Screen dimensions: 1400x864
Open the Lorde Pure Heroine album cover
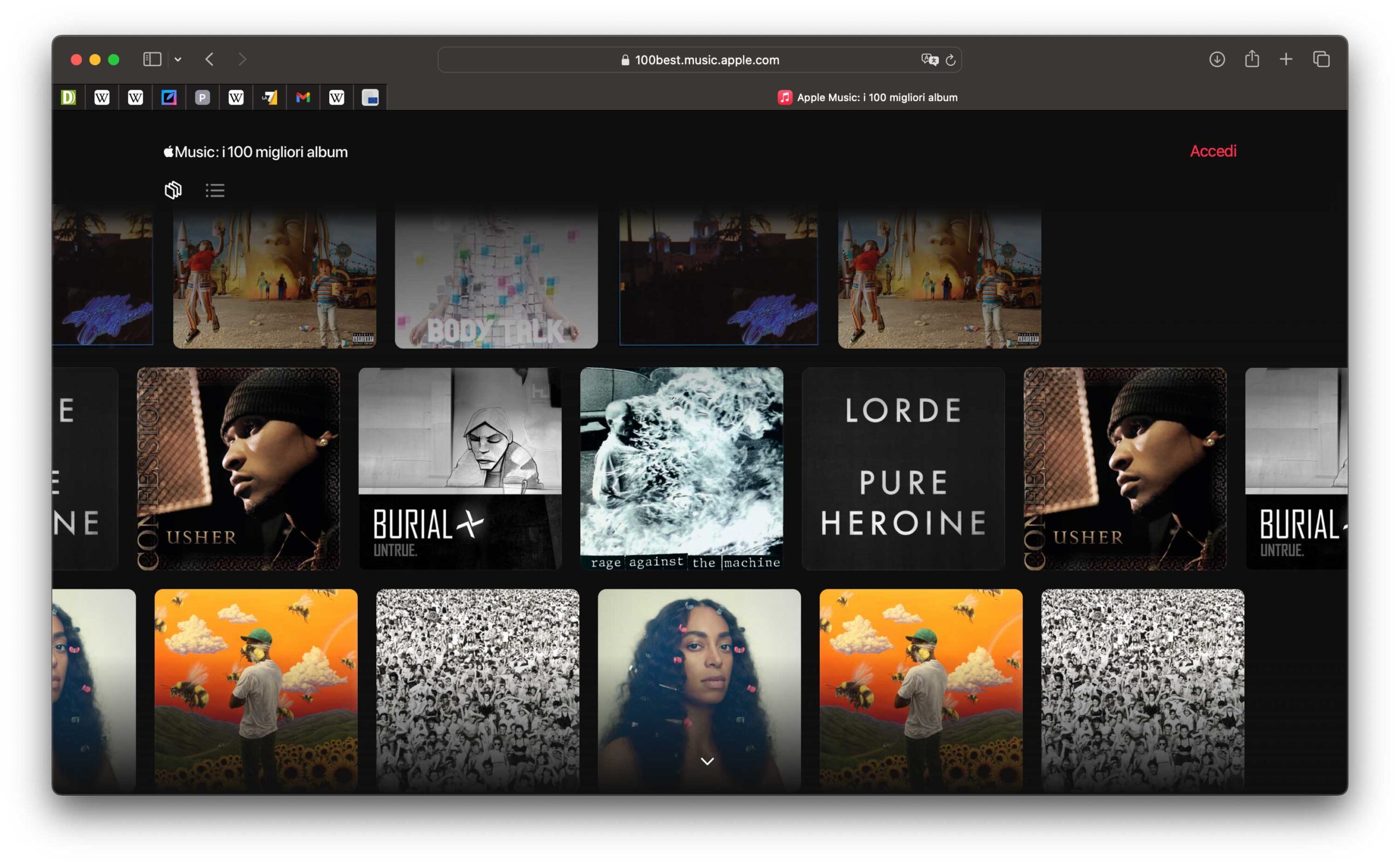pos(903,468)
